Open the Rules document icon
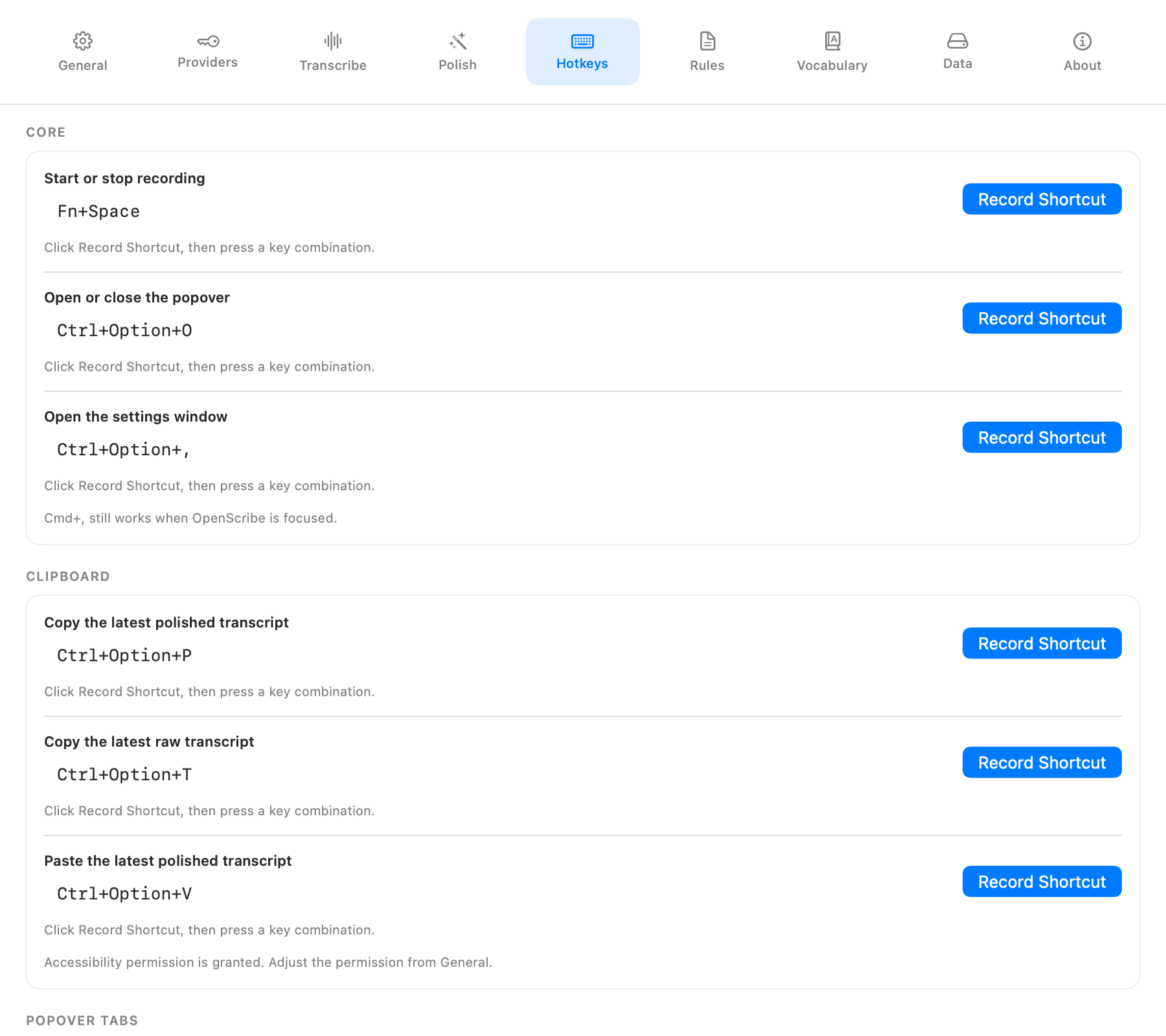 click(x=707, y=41)
